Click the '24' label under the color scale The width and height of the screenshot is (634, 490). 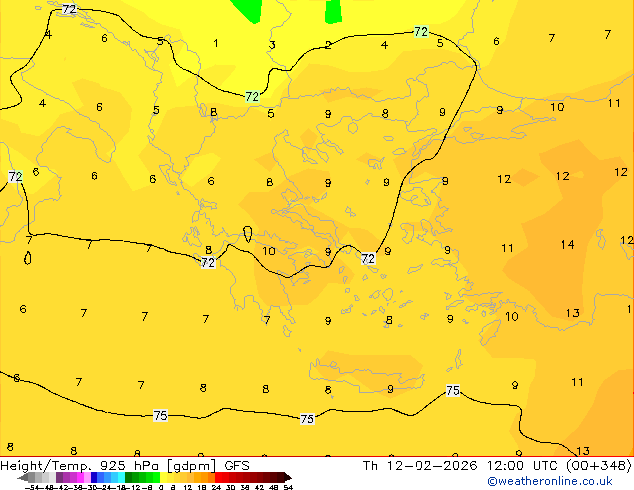pyautogui.click(x=216, y=487)
